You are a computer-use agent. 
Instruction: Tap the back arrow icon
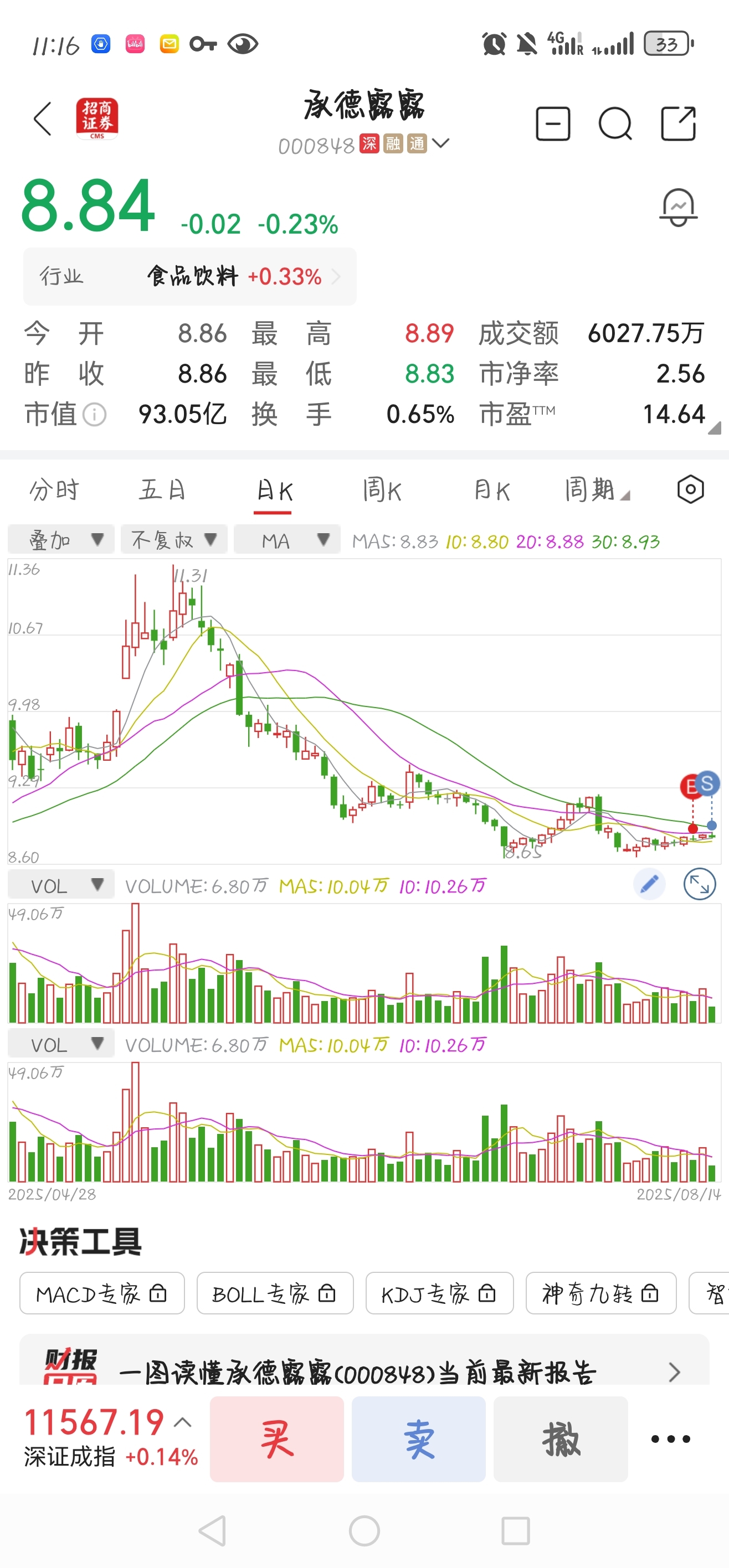(43, 118)
